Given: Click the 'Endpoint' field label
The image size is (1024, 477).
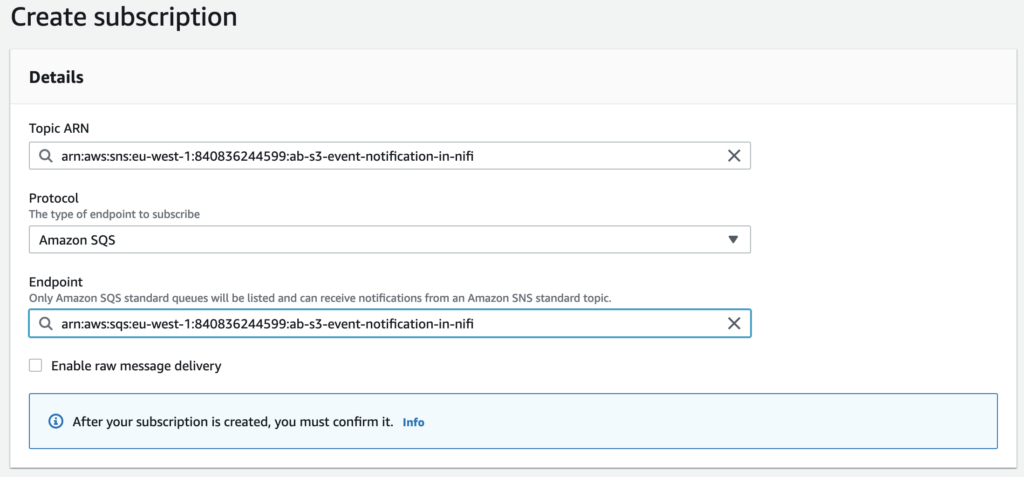Looking at the screenshot, I should 56,283.
